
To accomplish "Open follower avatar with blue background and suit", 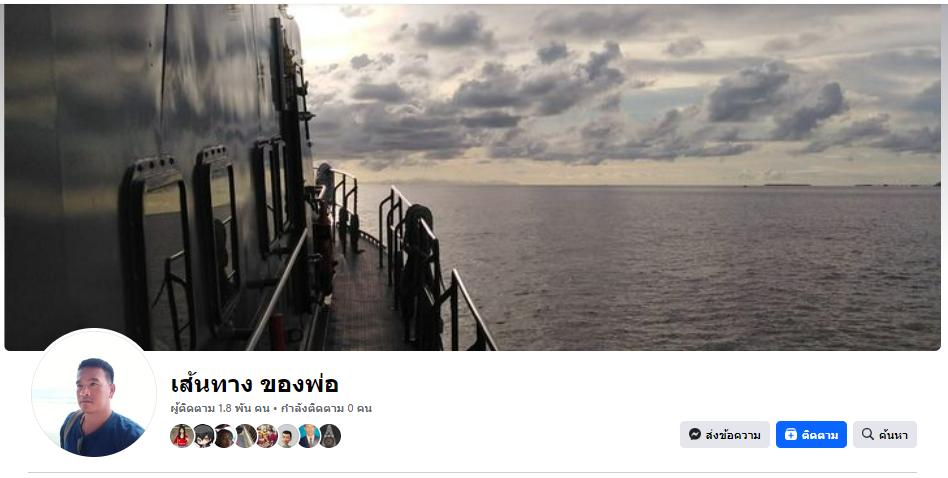I will click(x=308, y=436).
